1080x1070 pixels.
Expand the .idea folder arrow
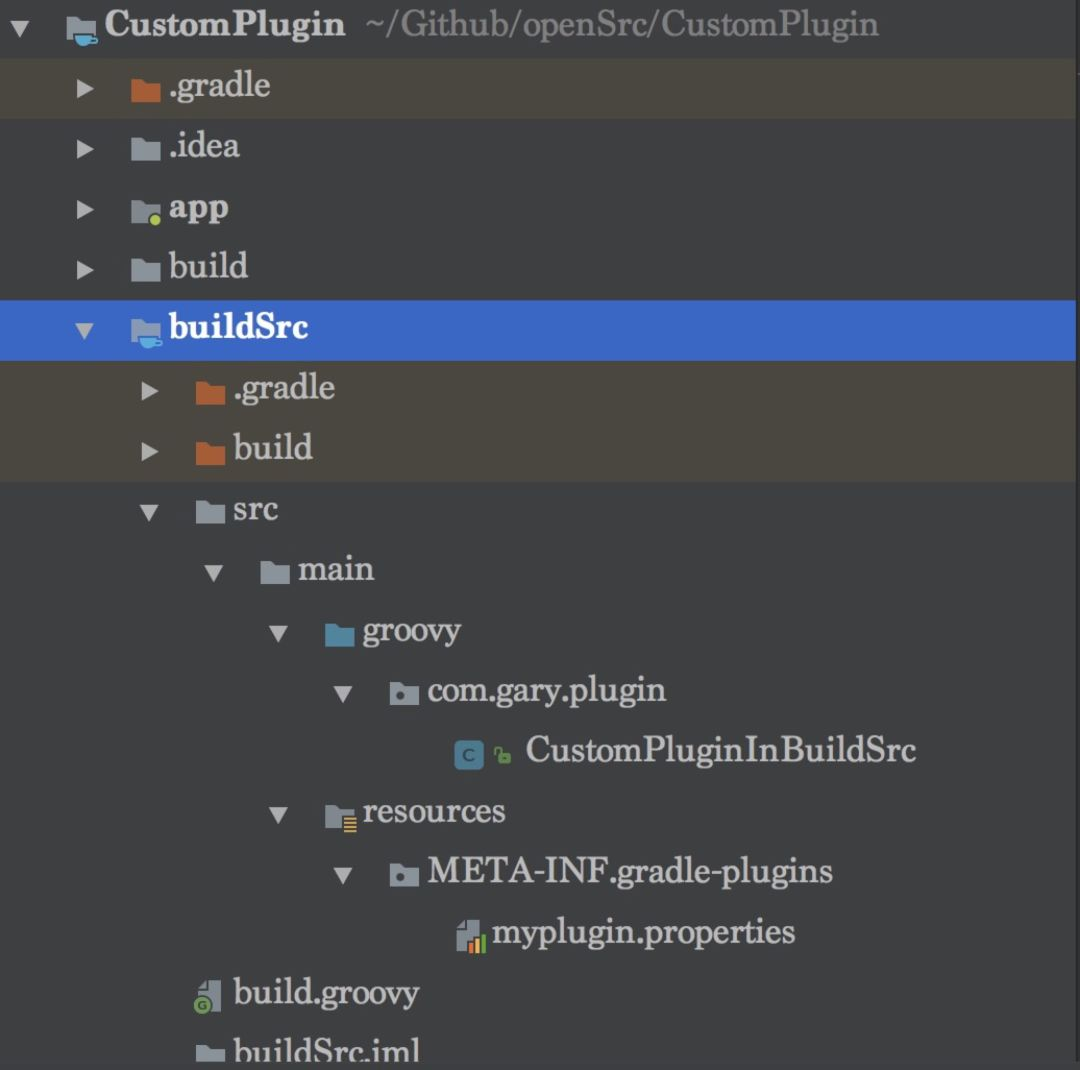[85, 149]
